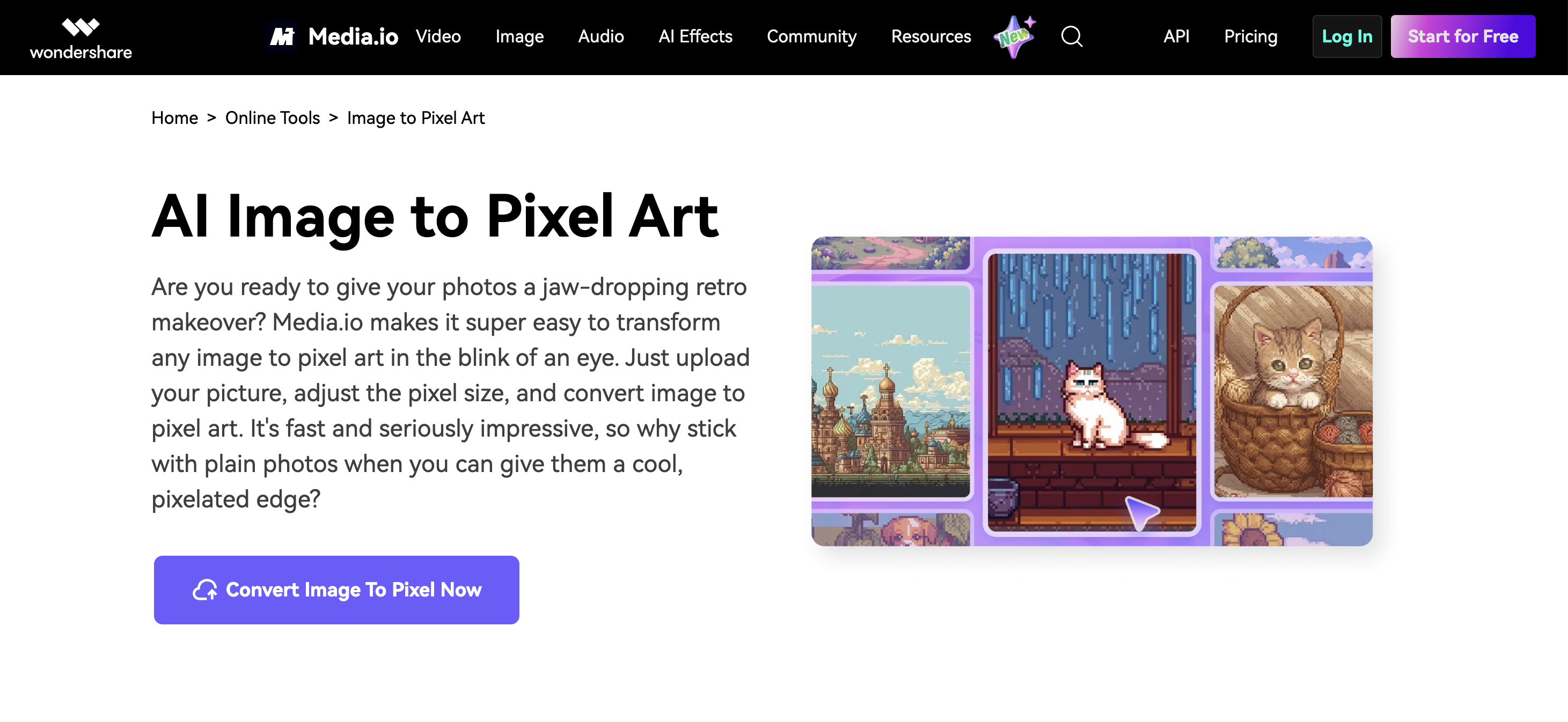
Task: Go to Home breadcrumb link
Action: [175, 118]
